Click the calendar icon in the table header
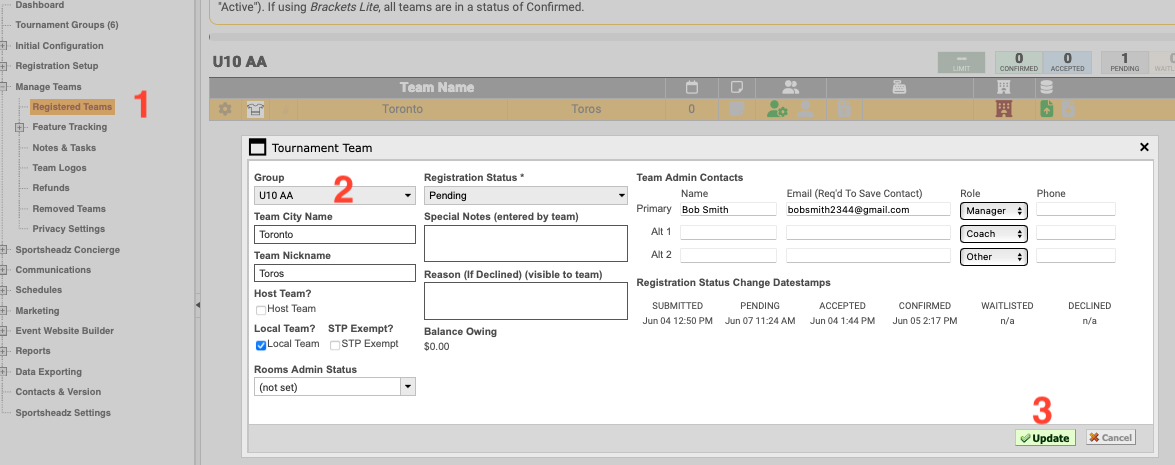The height and width of the screenshot is (465, 1175). click(691, 87)
